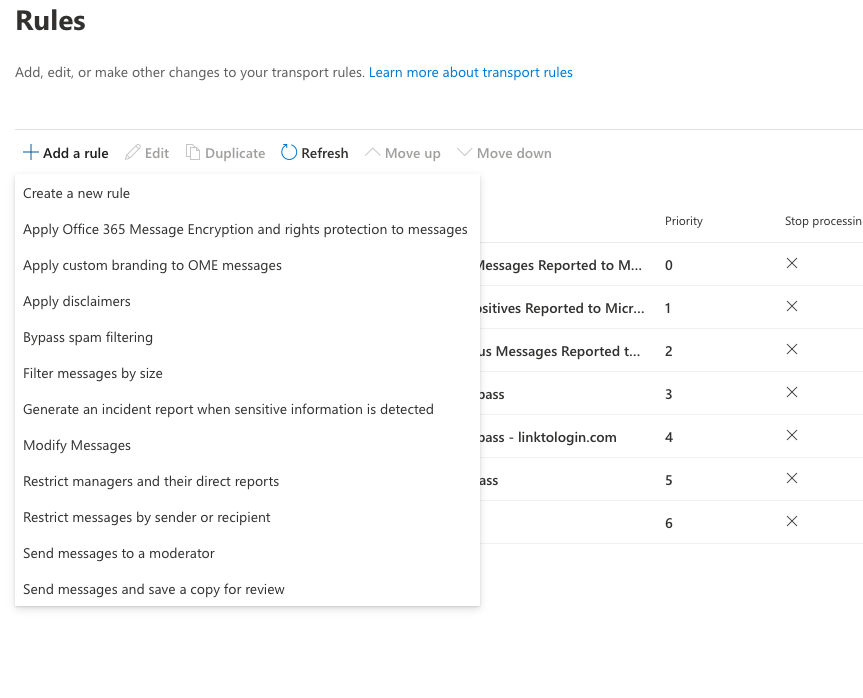Choose Apply Office 365 Message Encryption option
This screenshot has width=863, height=698.
(x=245, y=229)
